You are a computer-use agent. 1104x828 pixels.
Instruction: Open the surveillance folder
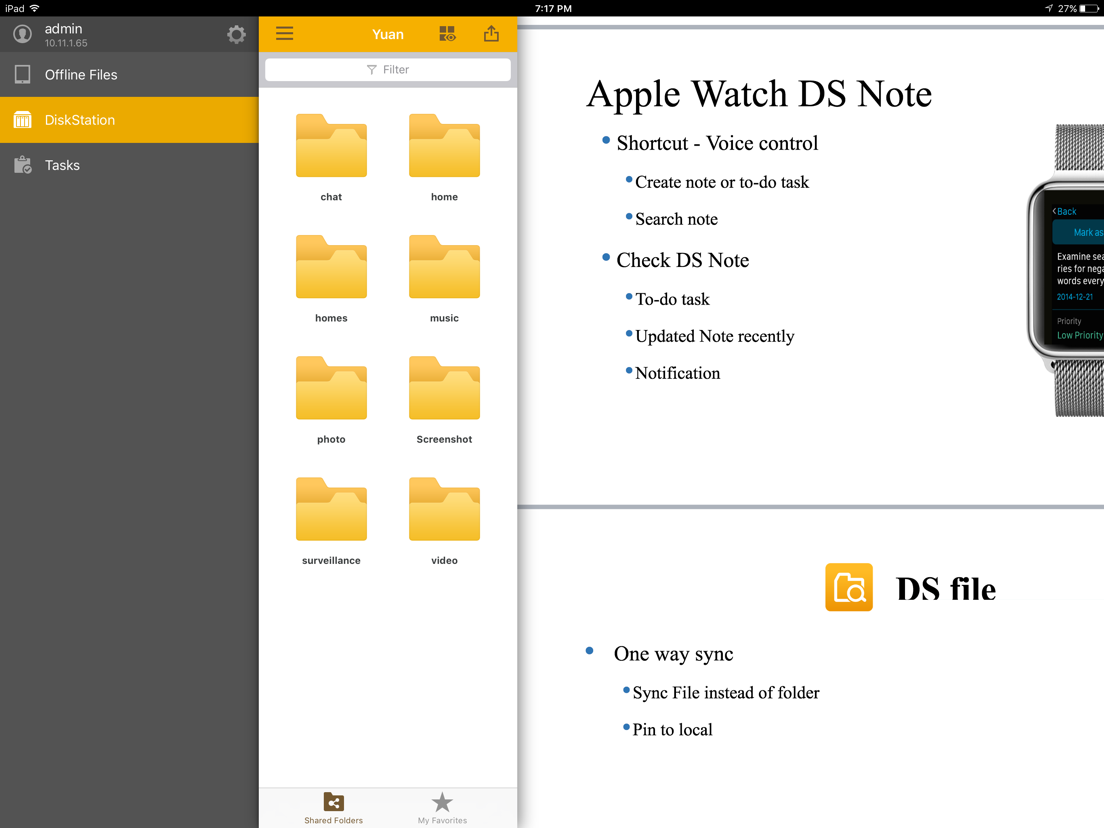click(331, 509)
